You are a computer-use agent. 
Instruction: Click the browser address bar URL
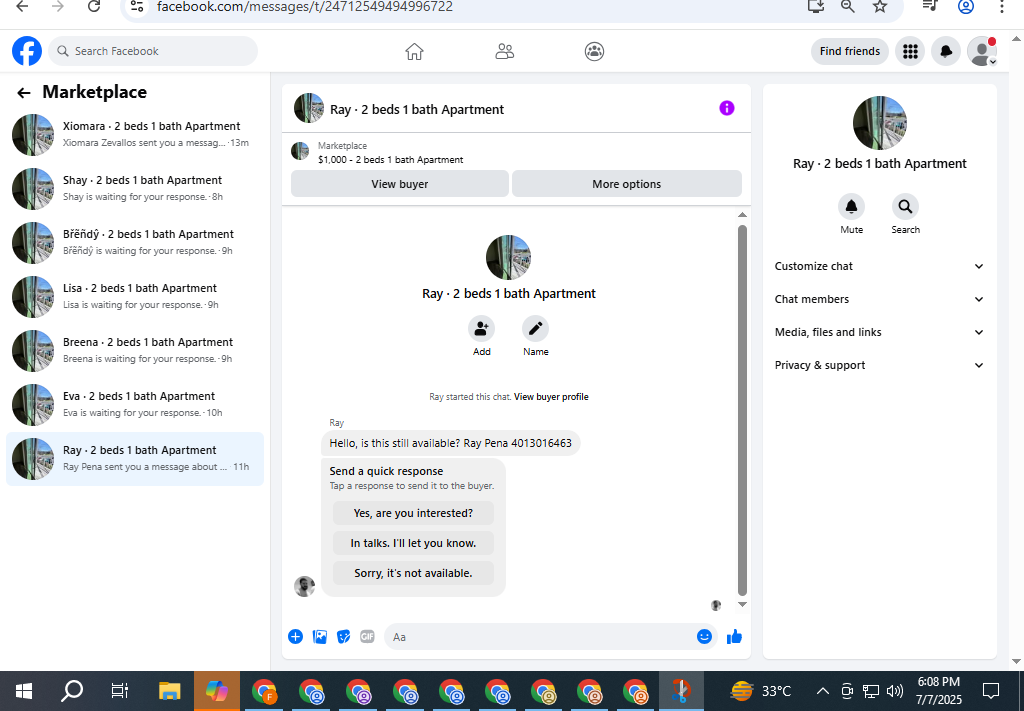click(305, 7)
